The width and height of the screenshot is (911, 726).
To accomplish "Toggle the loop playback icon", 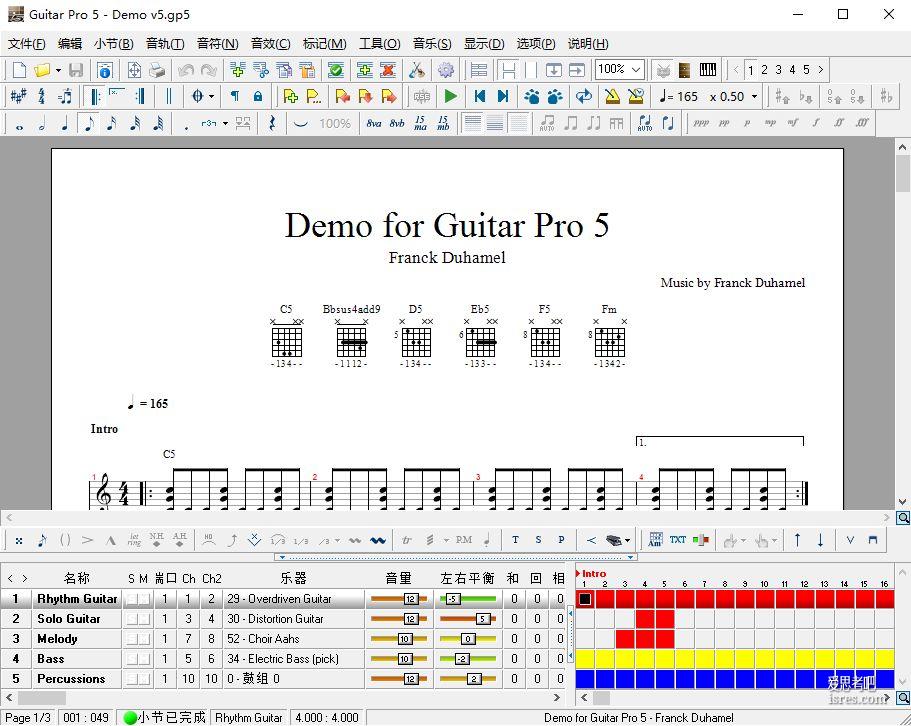I will pyautogui.click(x=584, y=96).
